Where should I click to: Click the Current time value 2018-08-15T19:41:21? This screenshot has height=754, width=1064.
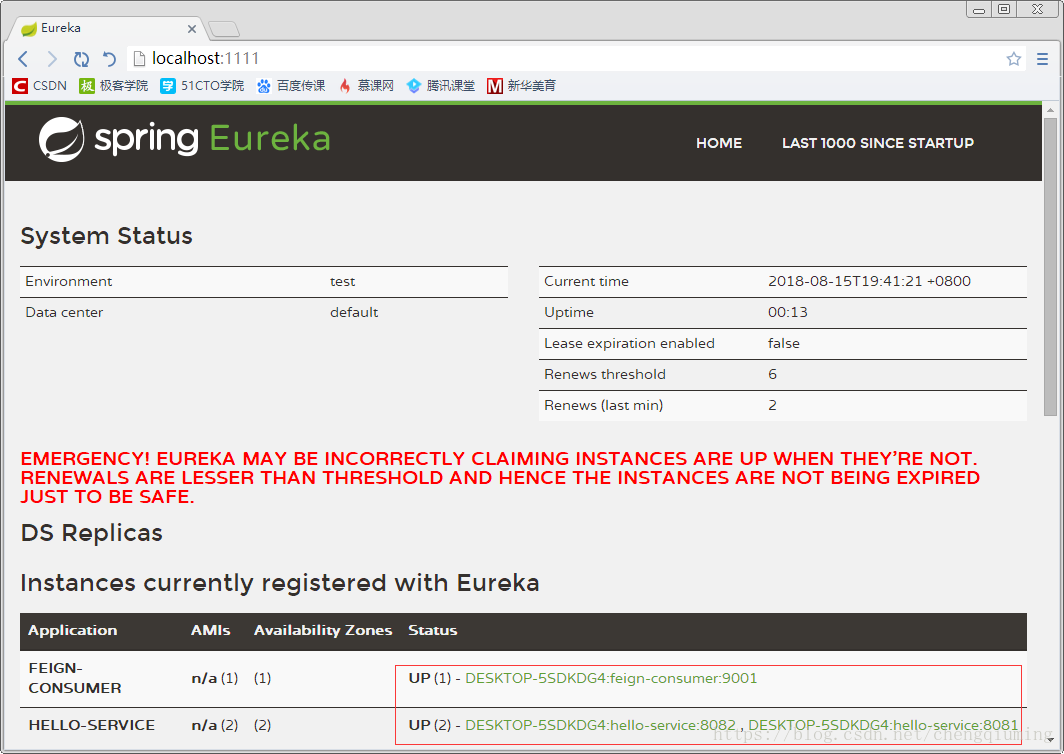(869, 281)
